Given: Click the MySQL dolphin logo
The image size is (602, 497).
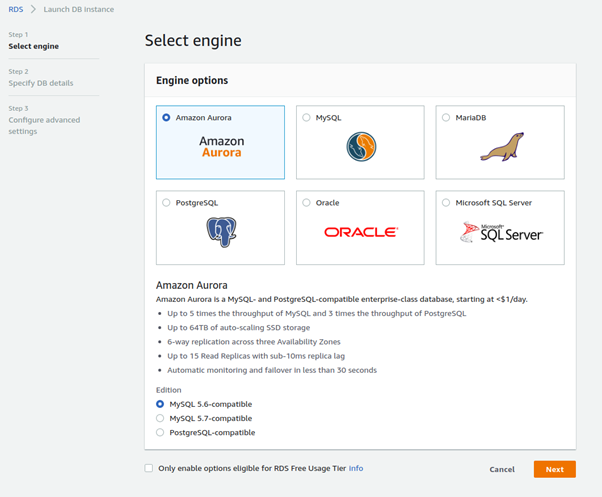Looking at the screenshot, I should coord(361,147).
